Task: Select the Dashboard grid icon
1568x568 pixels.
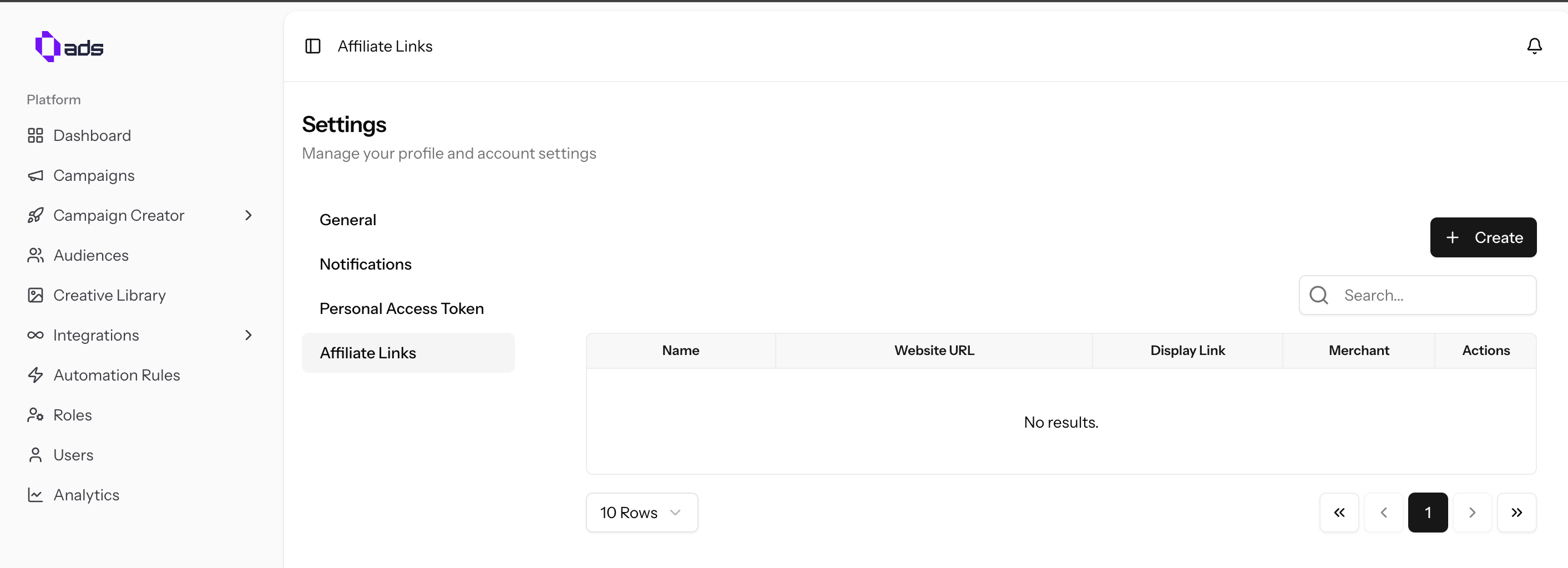Action: 36,135
